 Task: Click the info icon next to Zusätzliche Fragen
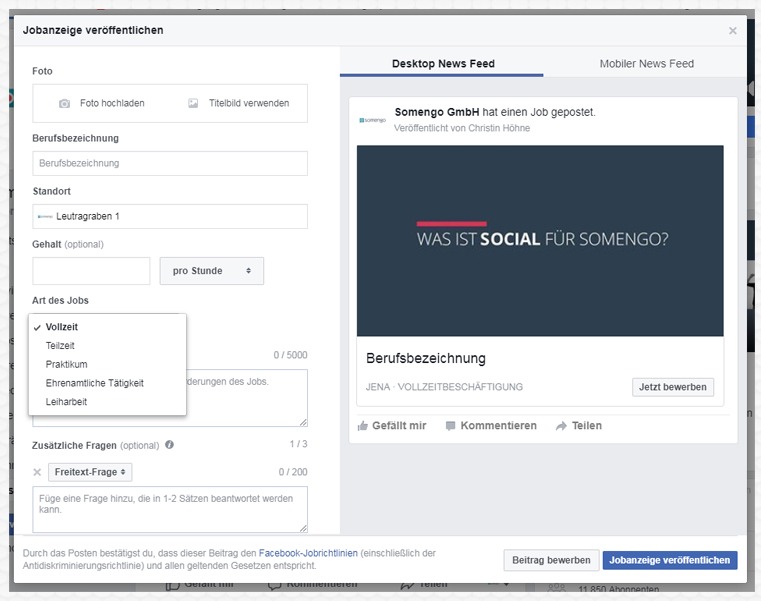pos(169,445)
